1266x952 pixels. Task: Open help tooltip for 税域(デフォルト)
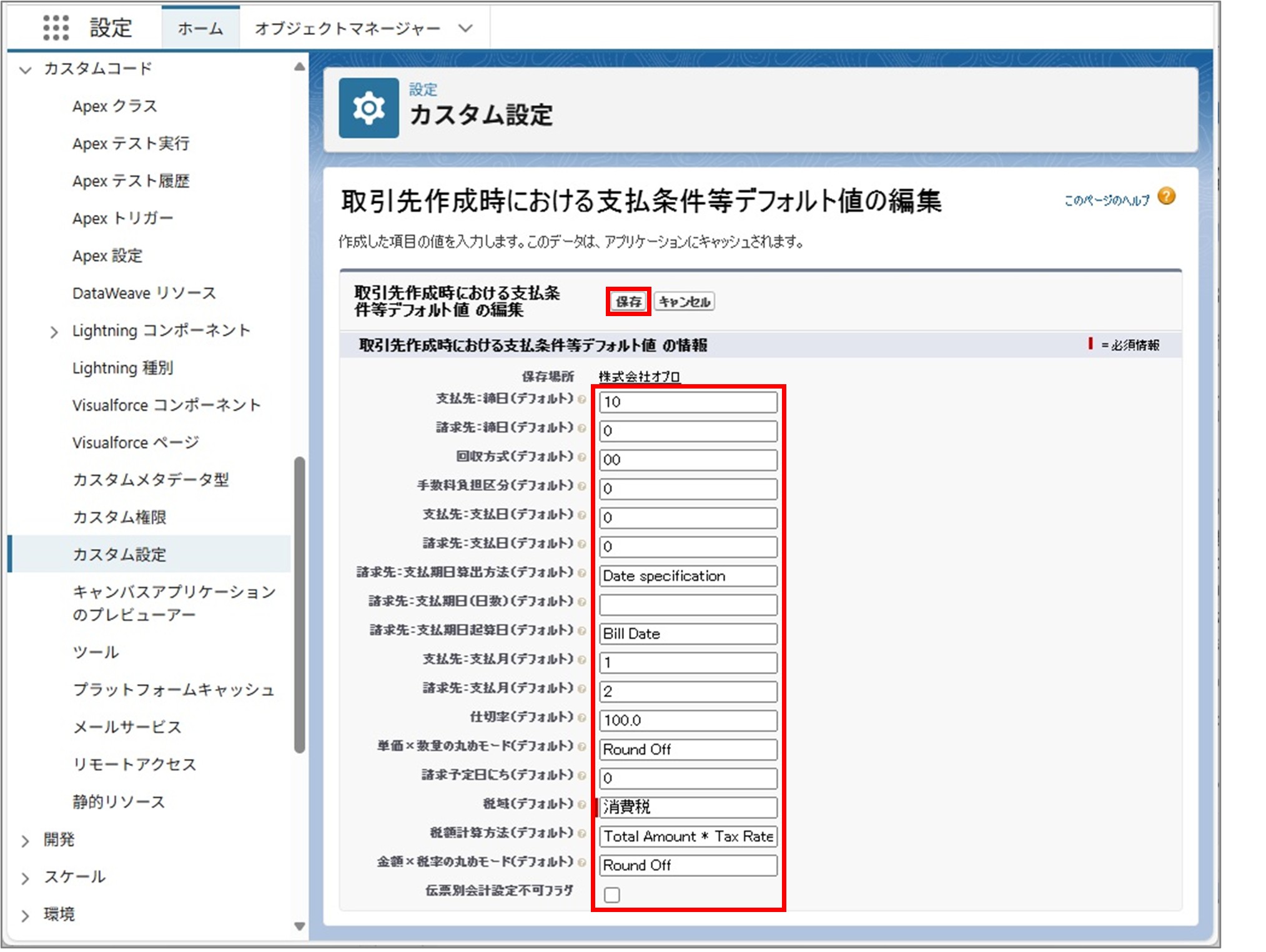(581, 806)
